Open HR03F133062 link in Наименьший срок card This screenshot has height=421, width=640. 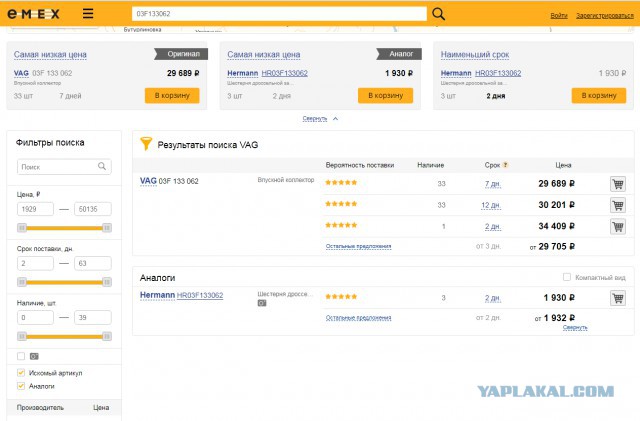point(498,73)
